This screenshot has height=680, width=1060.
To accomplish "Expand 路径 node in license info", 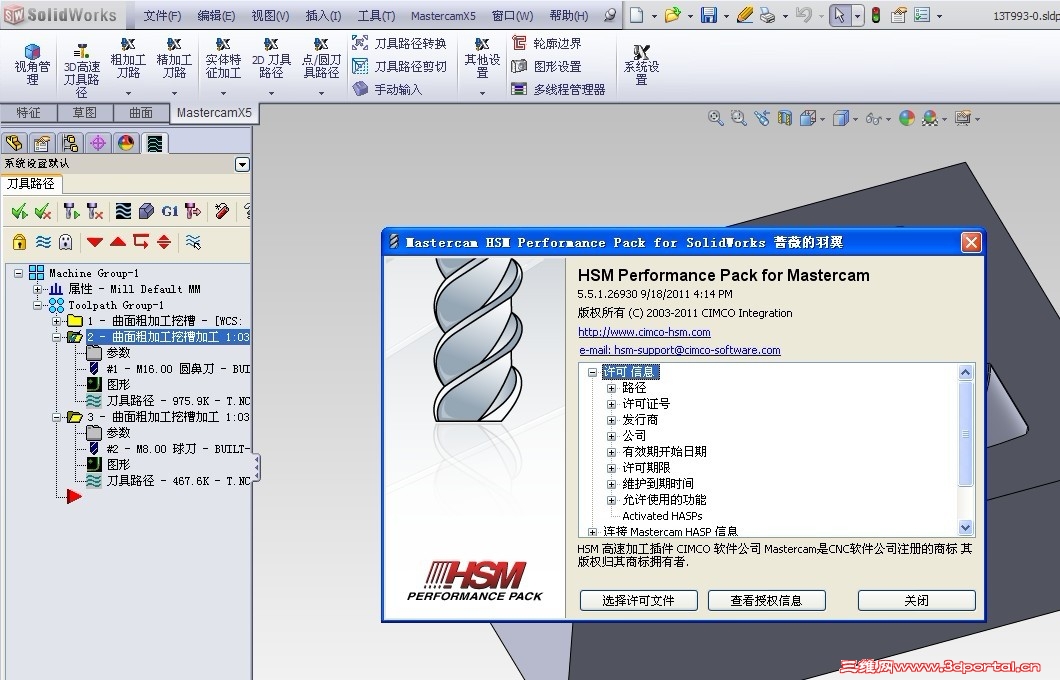I will tap(611, 388).
